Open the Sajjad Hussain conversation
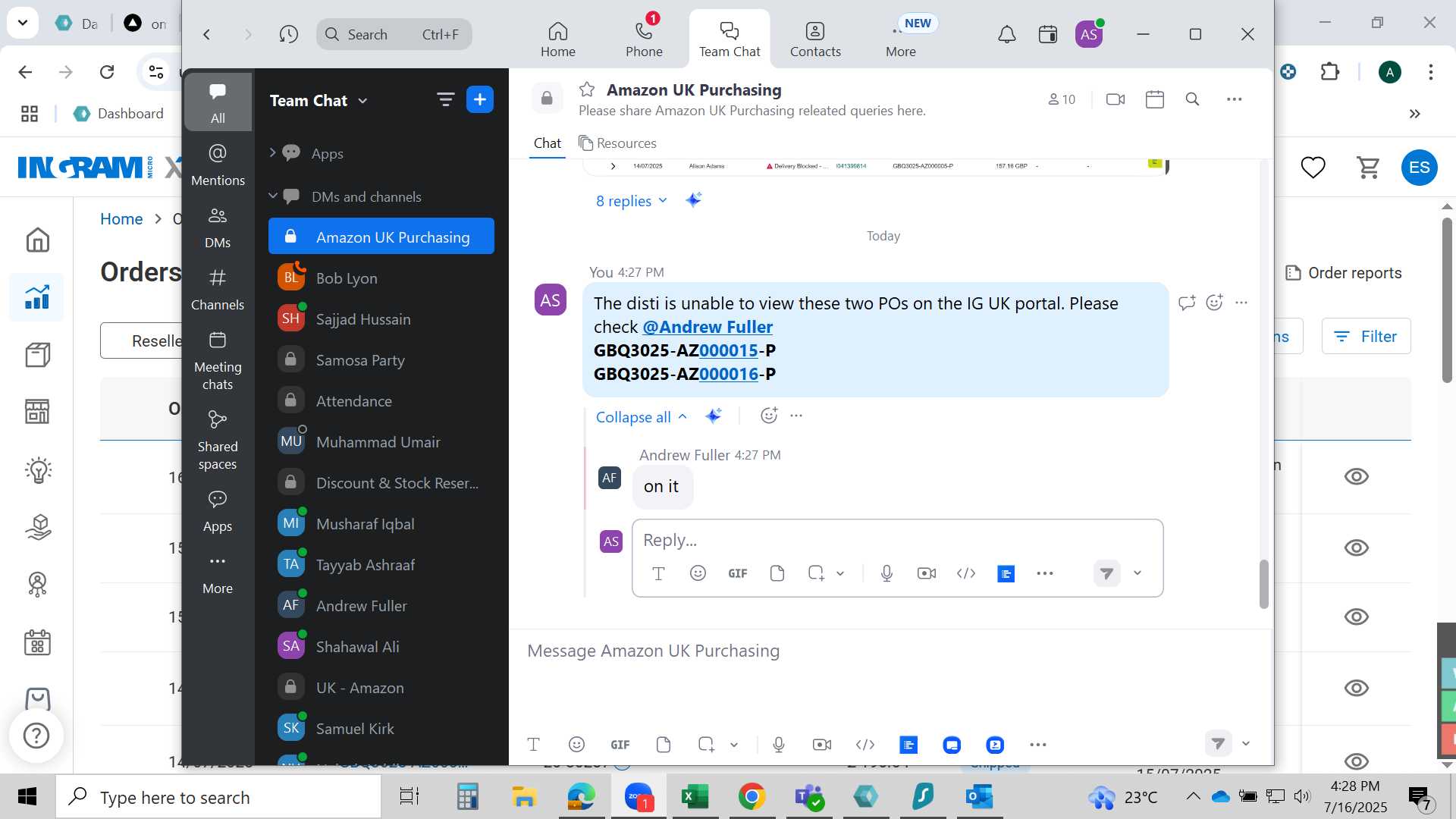This screenshot has height=819, width=1456. pyautogui.click(x=381, y=319)
